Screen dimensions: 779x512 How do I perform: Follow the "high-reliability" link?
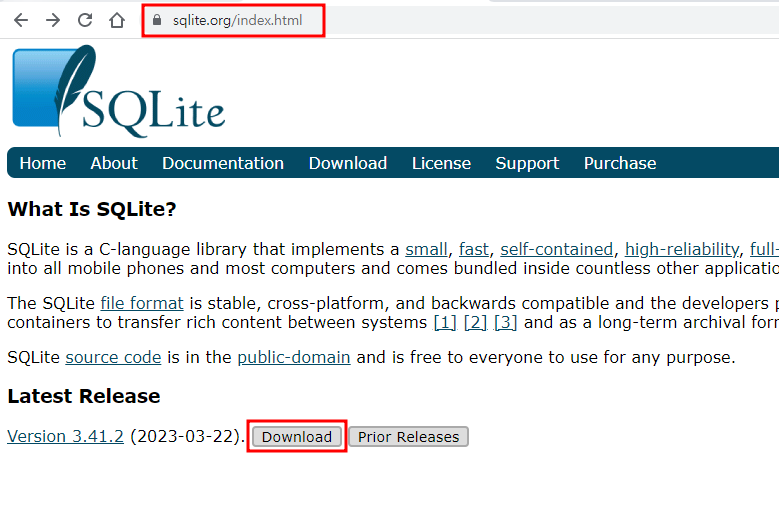point(682,249)
